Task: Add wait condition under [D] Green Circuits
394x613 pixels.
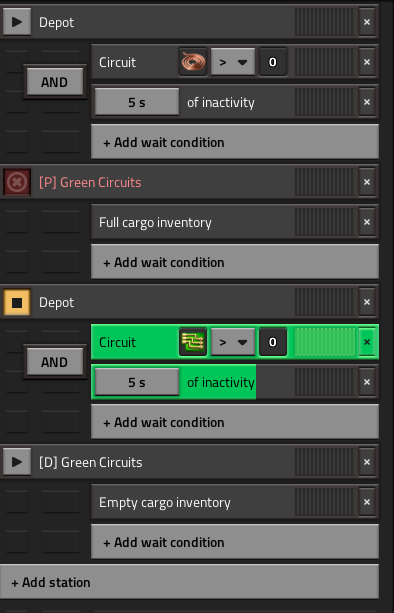Action: click(235, 542)
